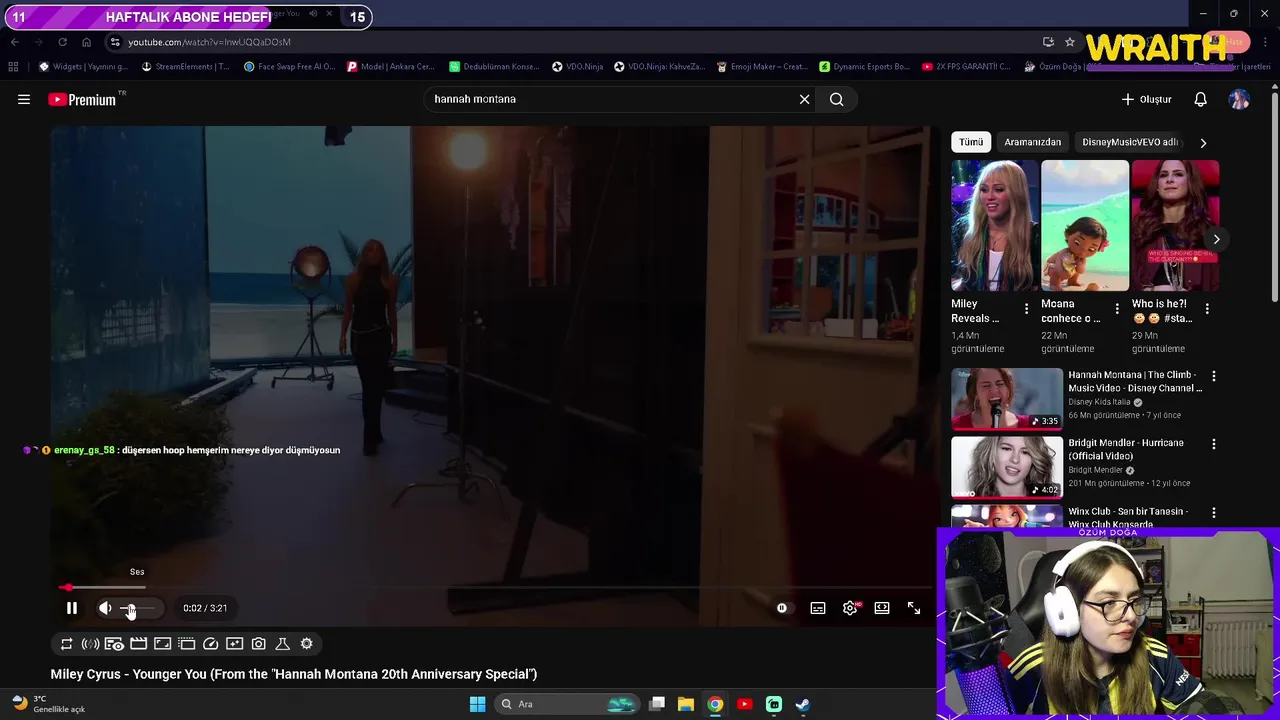Click the screen-with-plus icon under video
The image size is (1280, 720).
point(234,644)
